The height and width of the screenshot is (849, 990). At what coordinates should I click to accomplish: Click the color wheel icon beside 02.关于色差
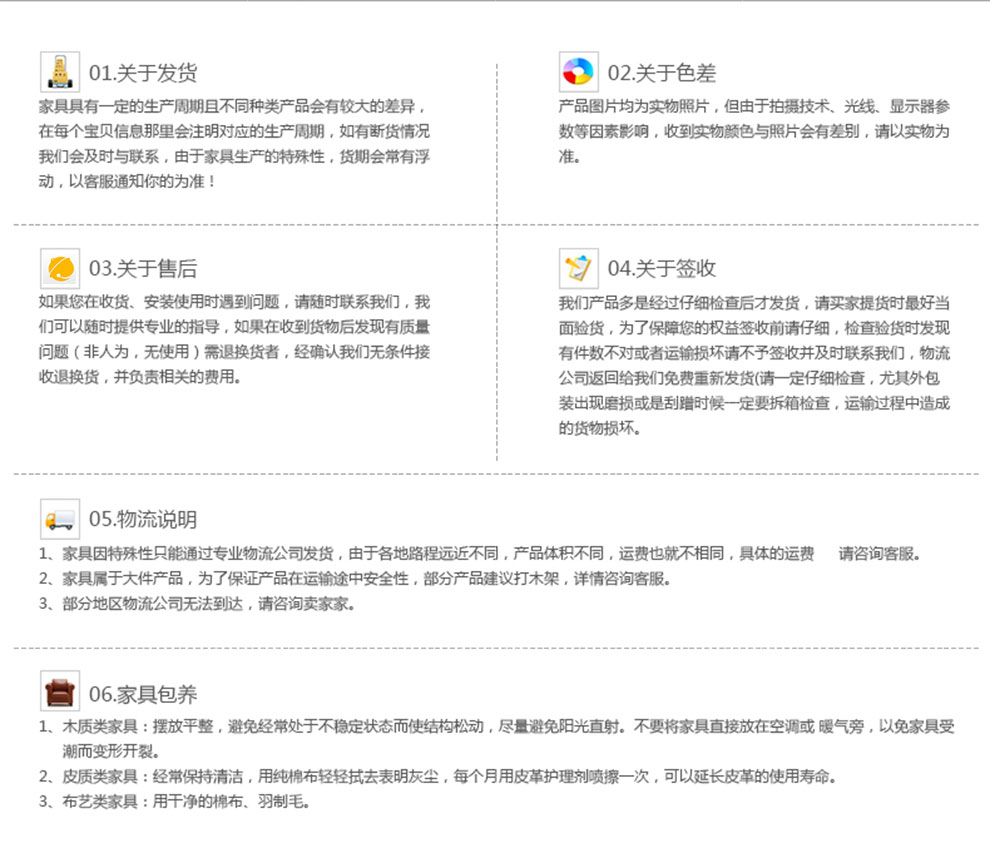pyautogui.click(x=578, y=72)
